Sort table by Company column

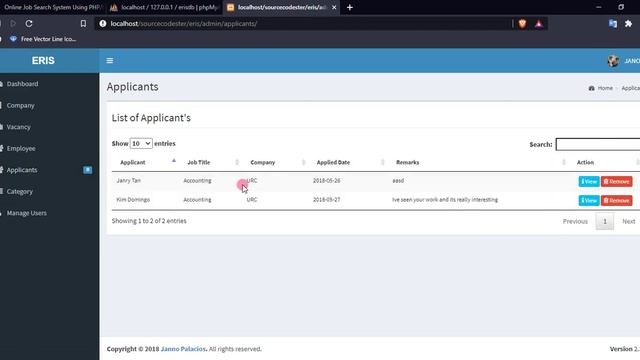coord(262,162)
